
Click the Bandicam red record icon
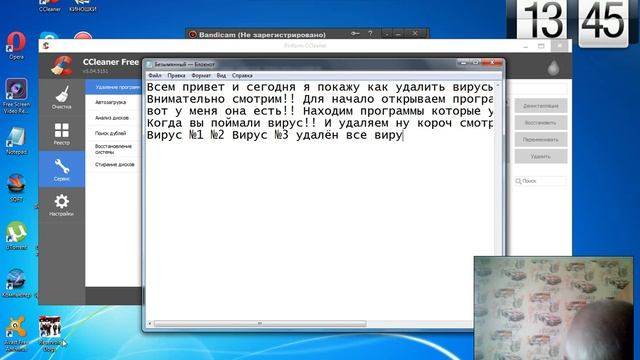click(x=193, y=35)
